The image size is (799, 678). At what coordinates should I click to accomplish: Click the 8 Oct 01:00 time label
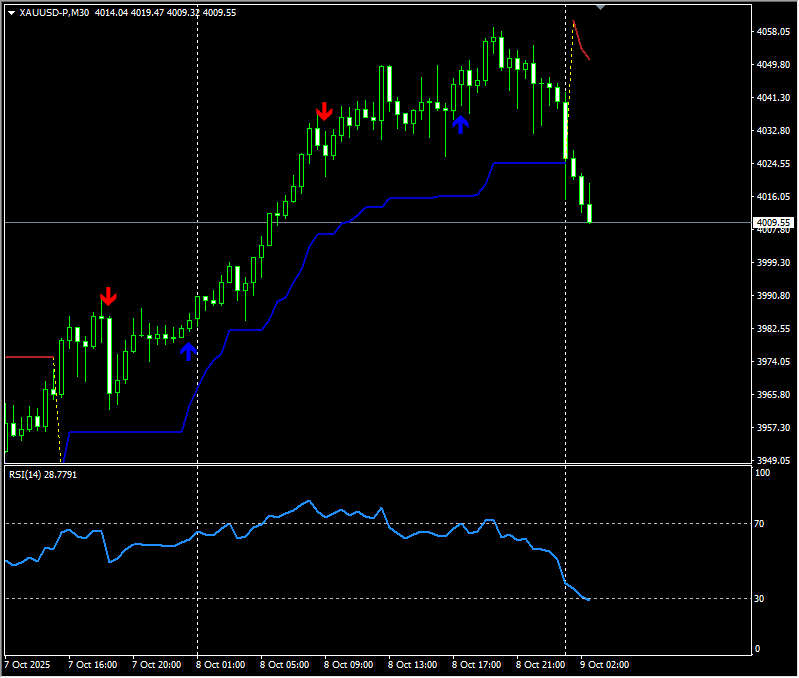click(x=221, y=664)
